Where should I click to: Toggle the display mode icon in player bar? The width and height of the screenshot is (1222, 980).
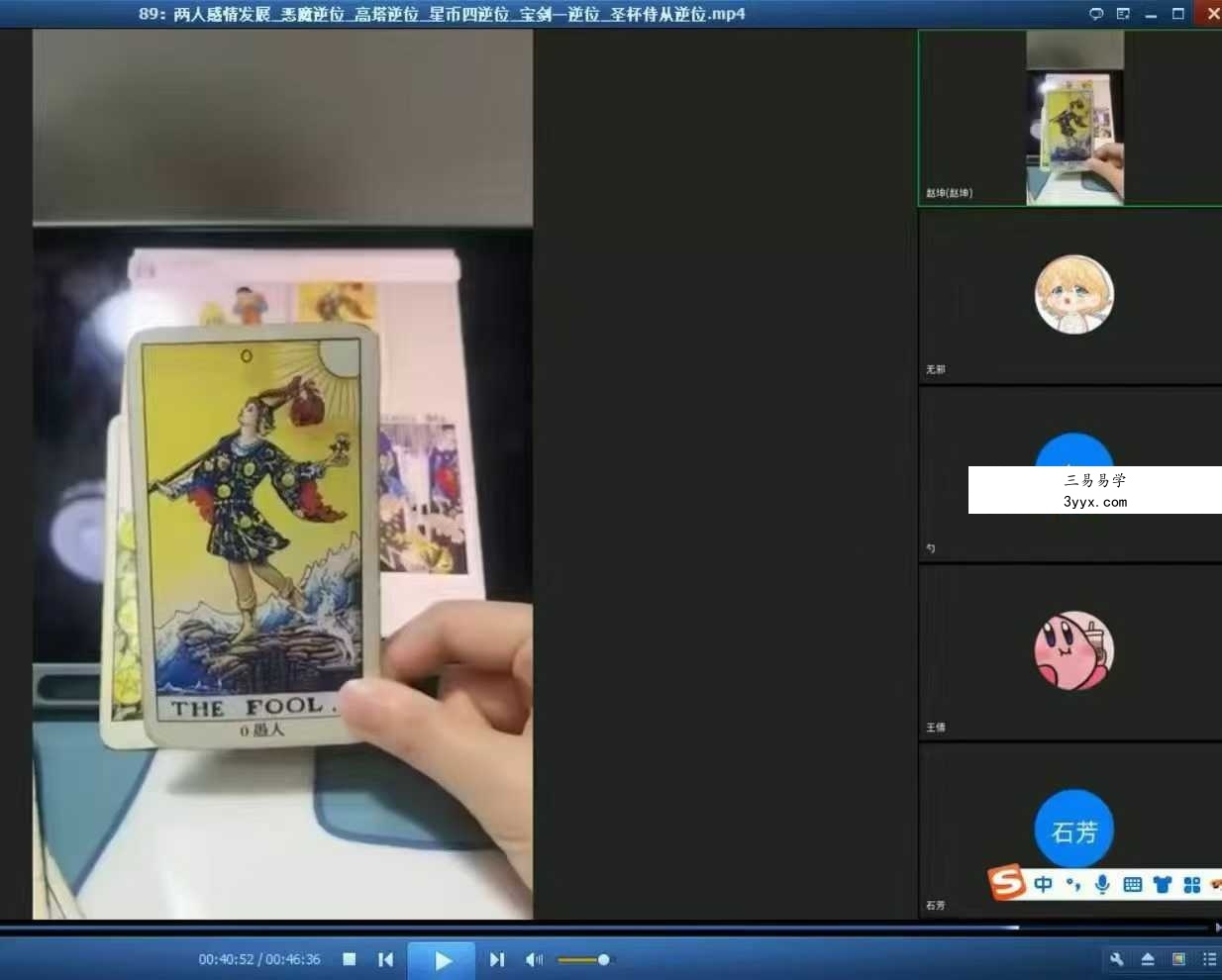[x=1178, y=959]
